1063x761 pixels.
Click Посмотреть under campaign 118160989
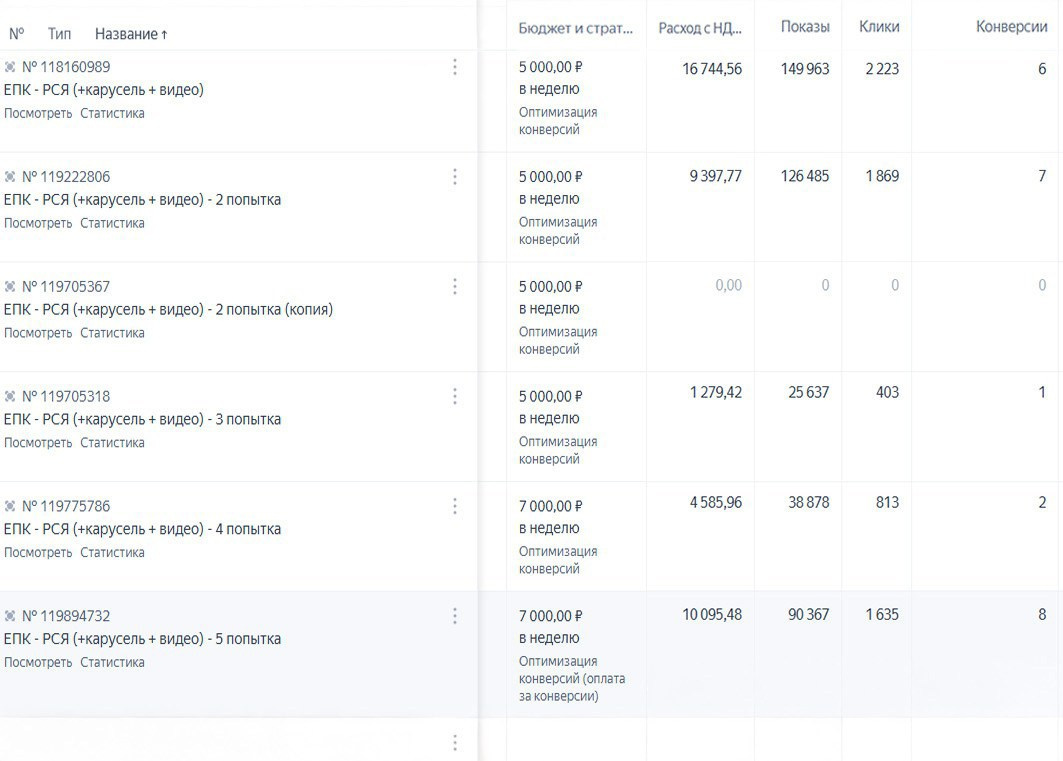[x=38, y=113]
